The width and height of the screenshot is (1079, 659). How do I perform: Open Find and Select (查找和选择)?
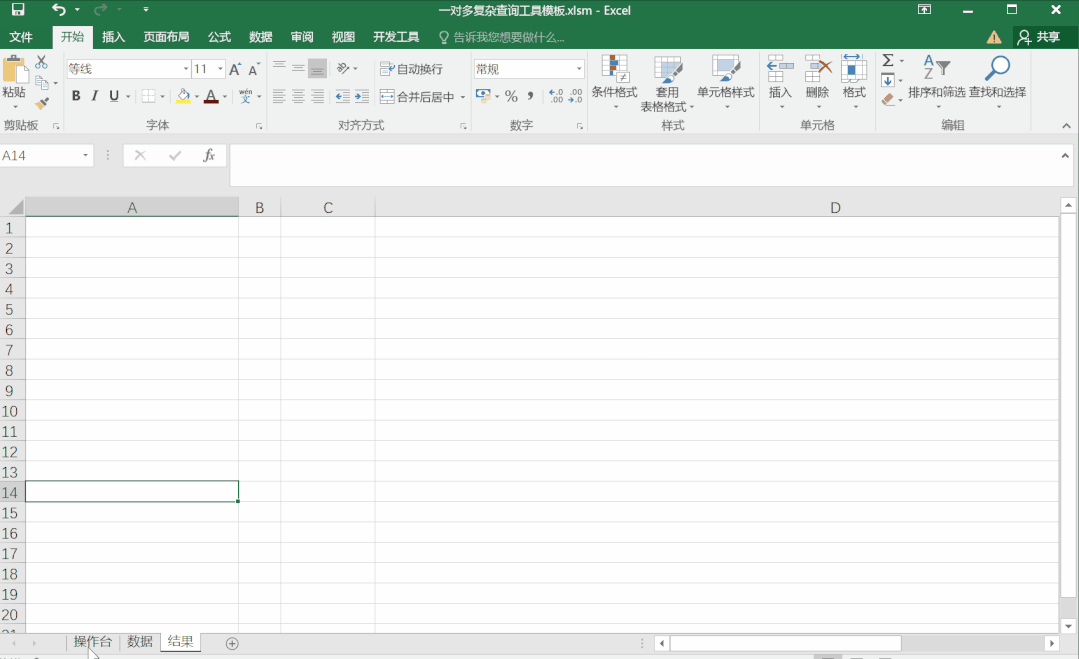(997, 81)
